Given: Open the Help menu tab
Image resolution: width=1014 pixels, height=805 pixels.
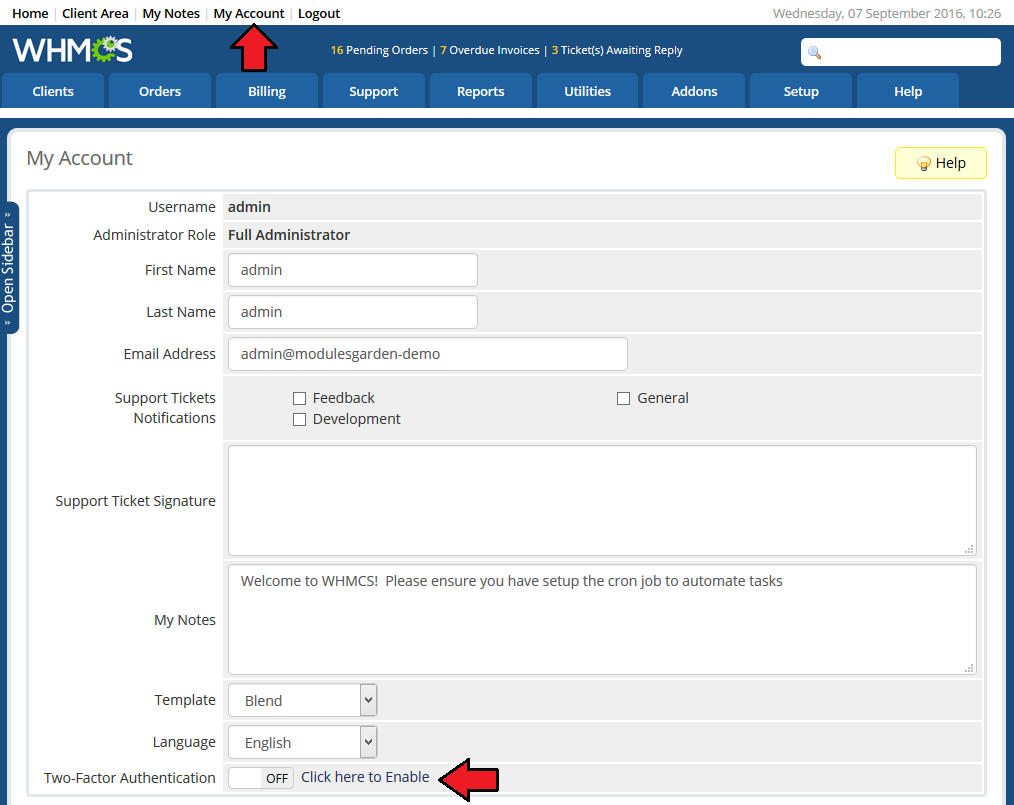Looking at the screenshot, I should (x=908, y=91).
